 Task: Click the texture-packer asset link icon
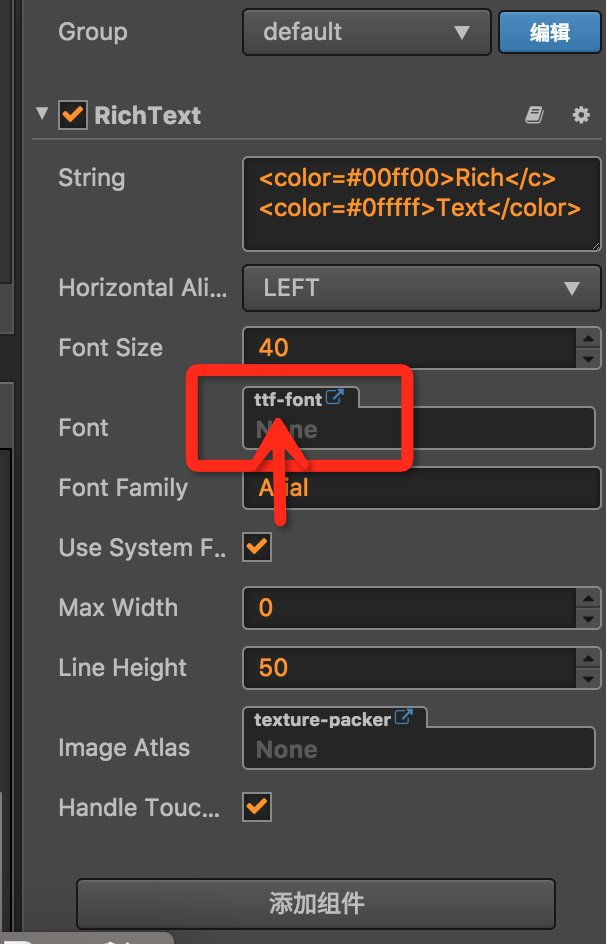click(x=404, y=718)
